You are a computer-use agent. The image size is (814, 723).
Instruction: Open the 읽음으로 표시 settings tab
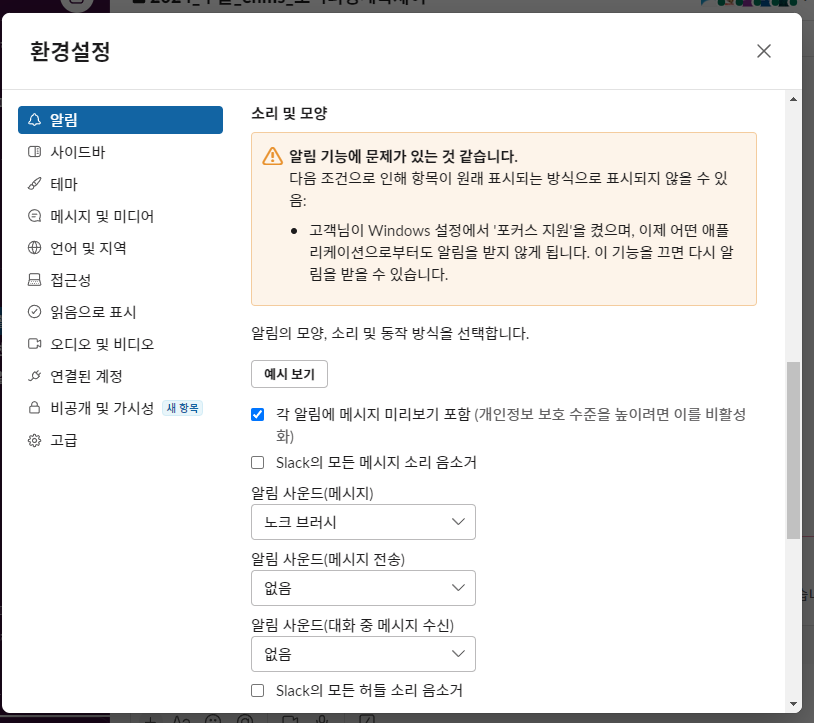120,312
